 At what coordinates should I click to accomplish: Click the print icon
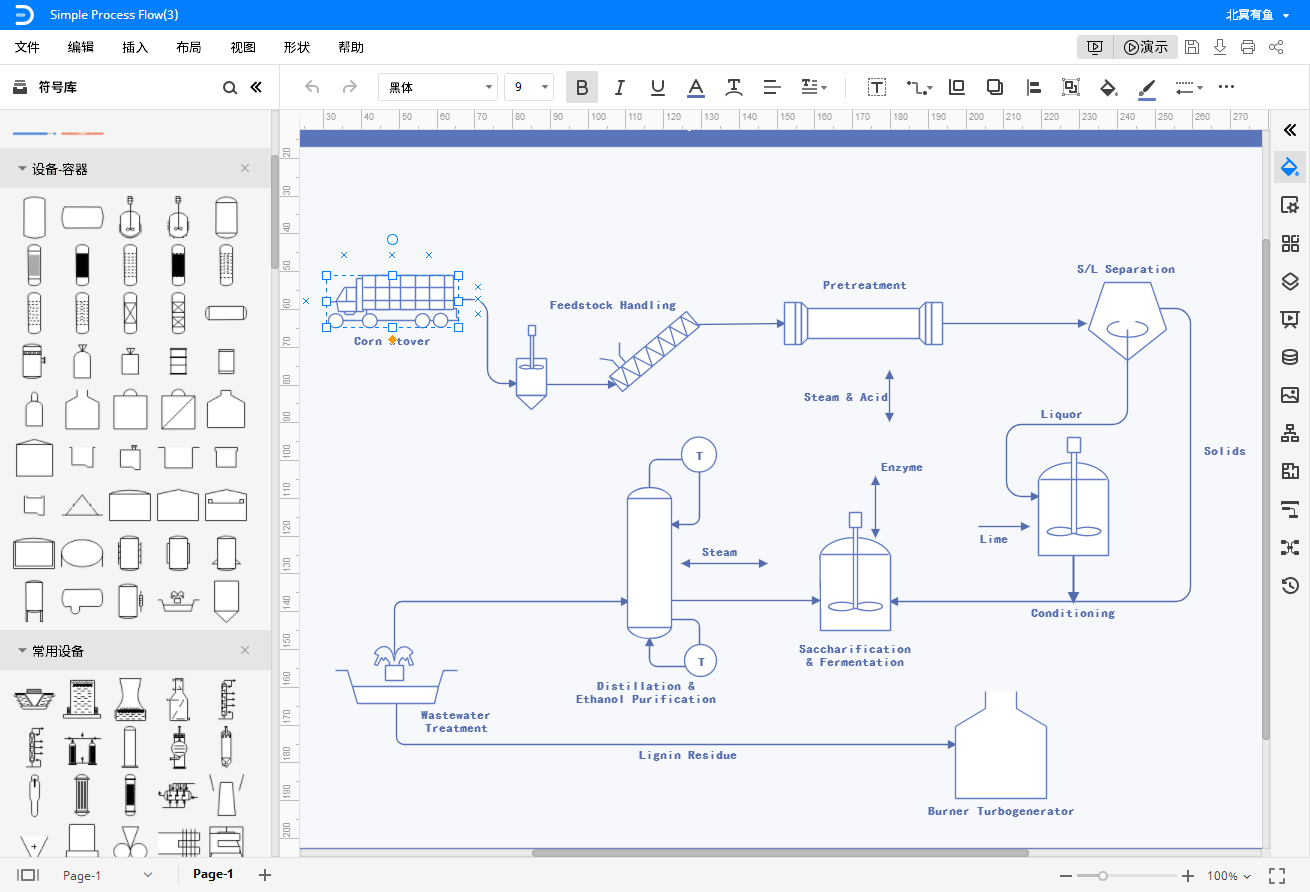[x=1248, y=47]
